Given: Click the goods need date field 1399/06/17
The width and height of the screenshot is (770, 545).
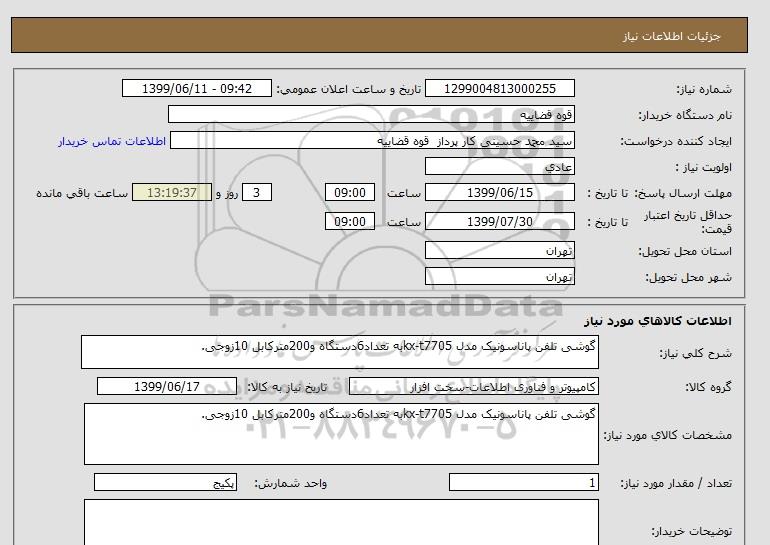Looking at the screenshot, I should click(167, 386).
